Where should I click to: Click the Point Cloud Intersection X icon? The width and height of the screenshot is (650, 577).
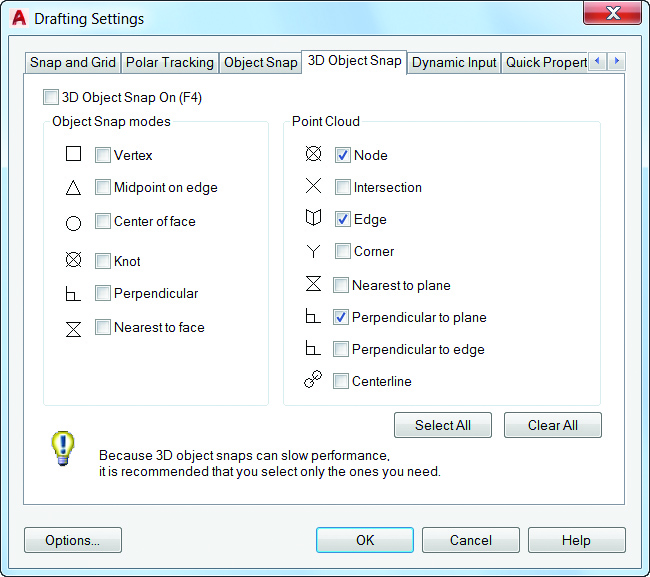(x=313, y=186)
